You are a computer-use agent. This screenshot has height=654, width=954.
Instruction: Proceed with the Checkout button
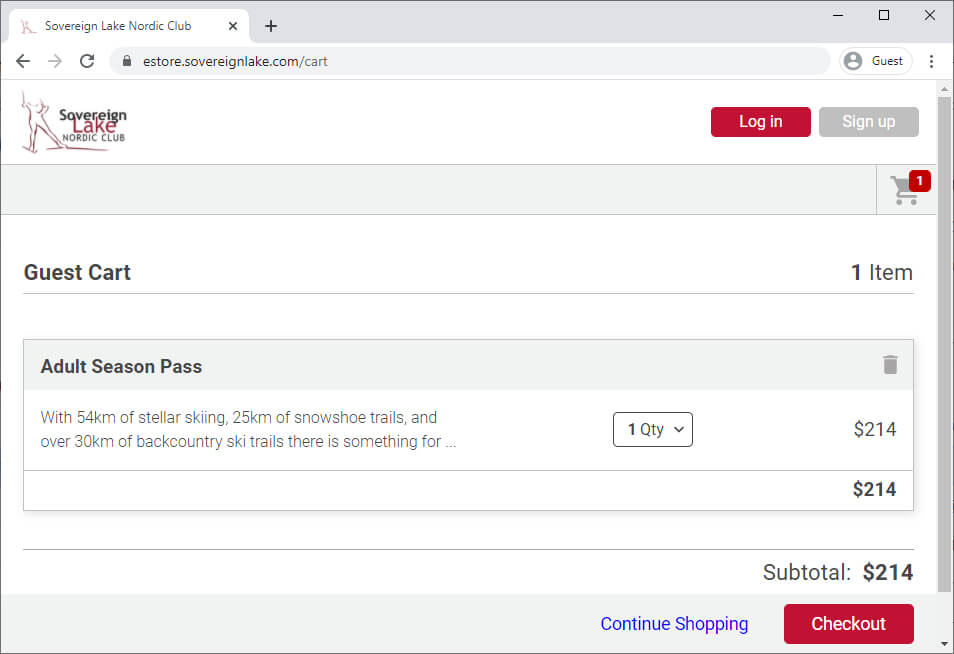848,624
